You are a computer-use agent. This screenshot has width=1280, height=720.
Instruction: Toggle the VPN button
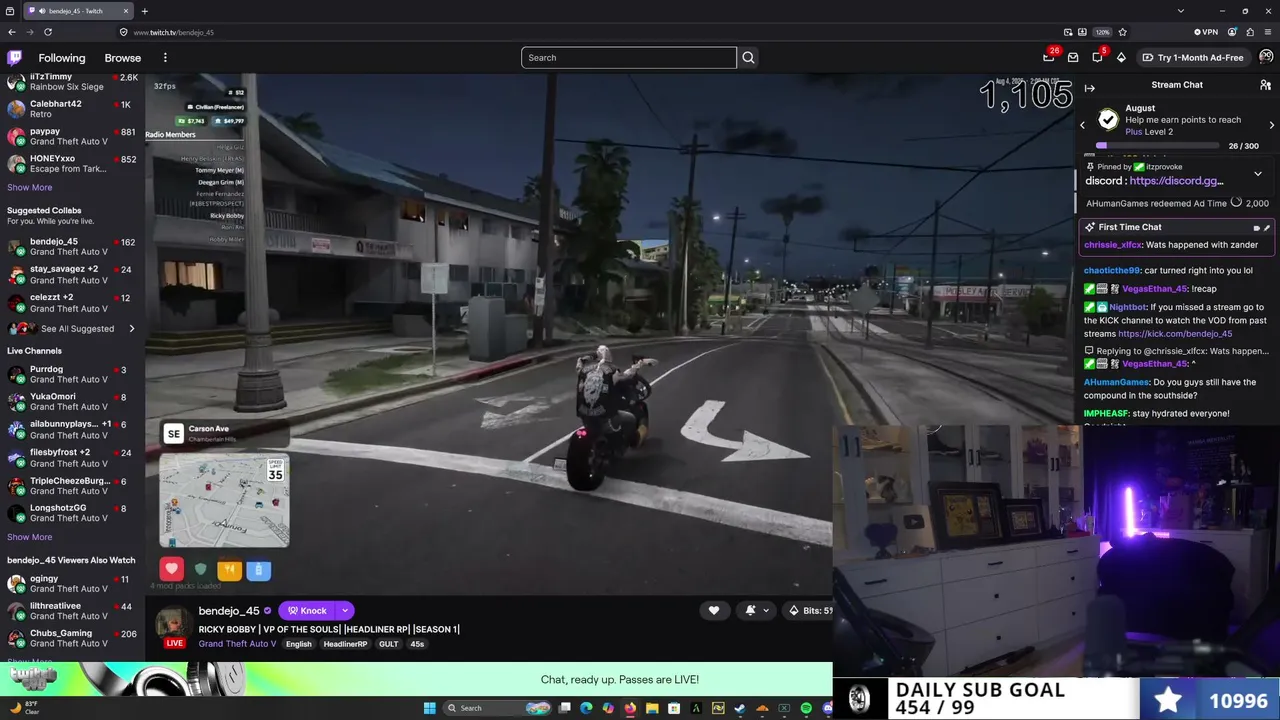[1207, 32]
